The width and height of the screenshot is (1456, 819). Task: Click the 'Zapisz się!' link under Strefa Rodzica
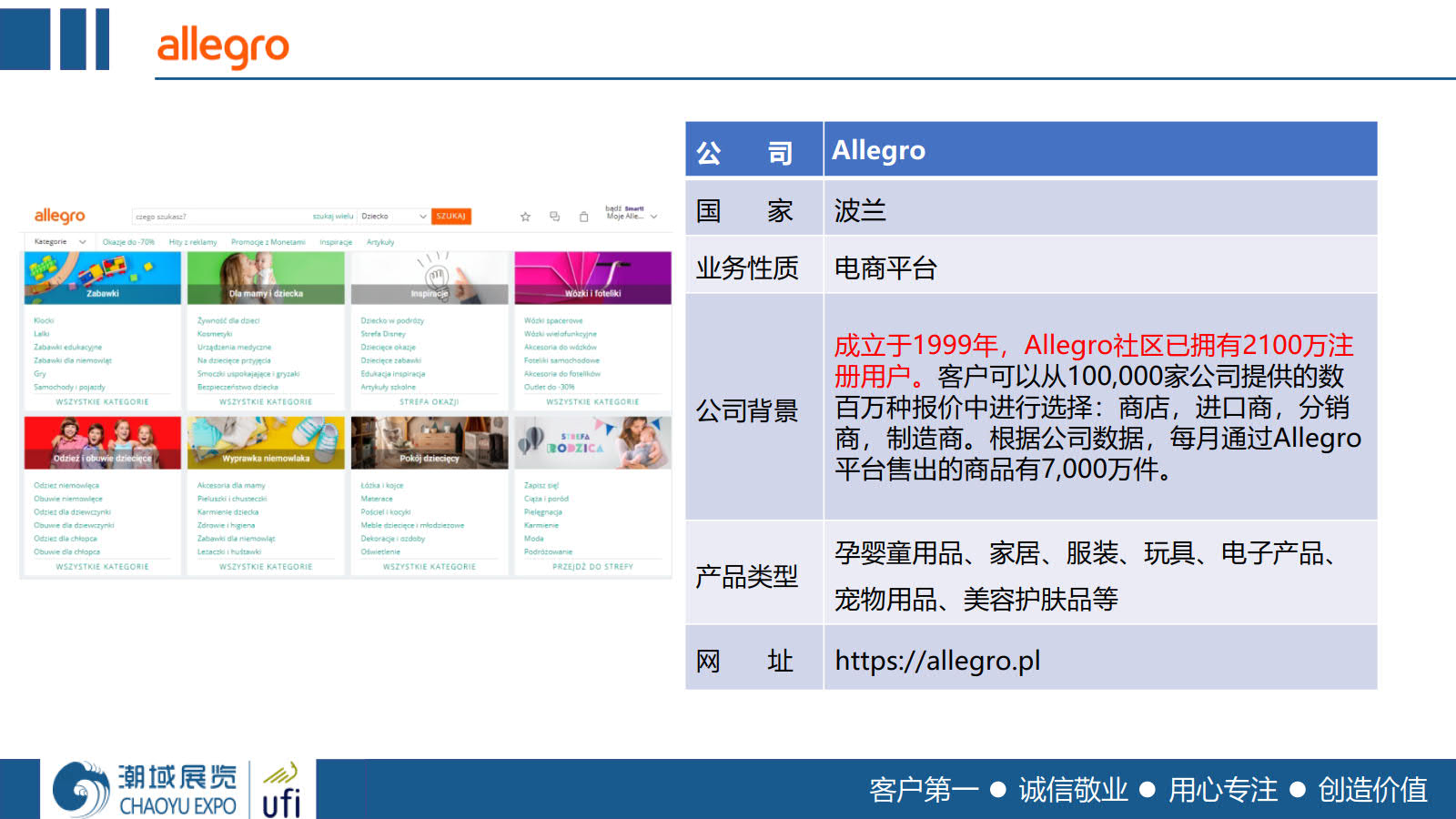(541, 485)
